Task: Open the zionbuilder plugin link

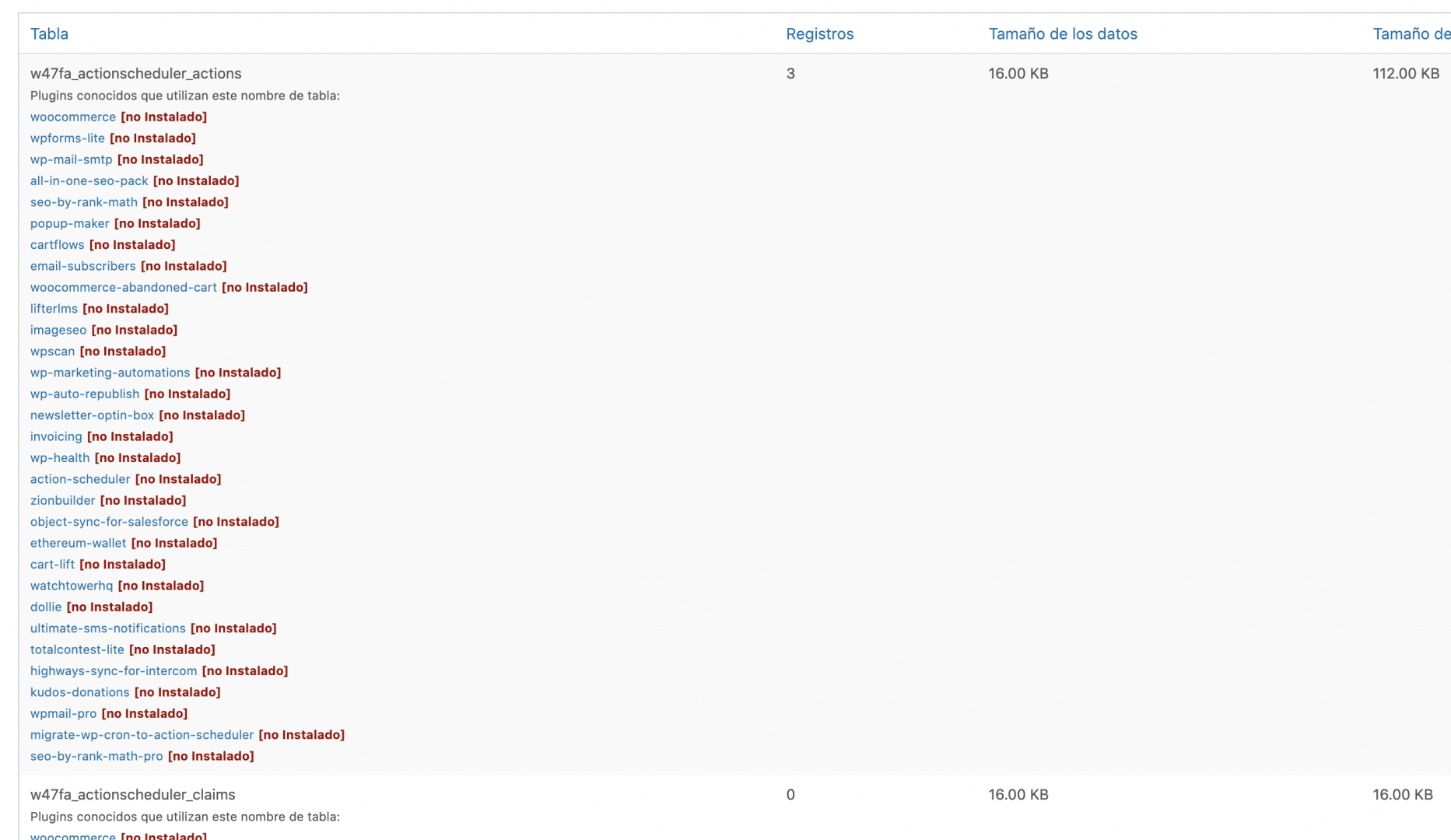Action: point(63,500)
